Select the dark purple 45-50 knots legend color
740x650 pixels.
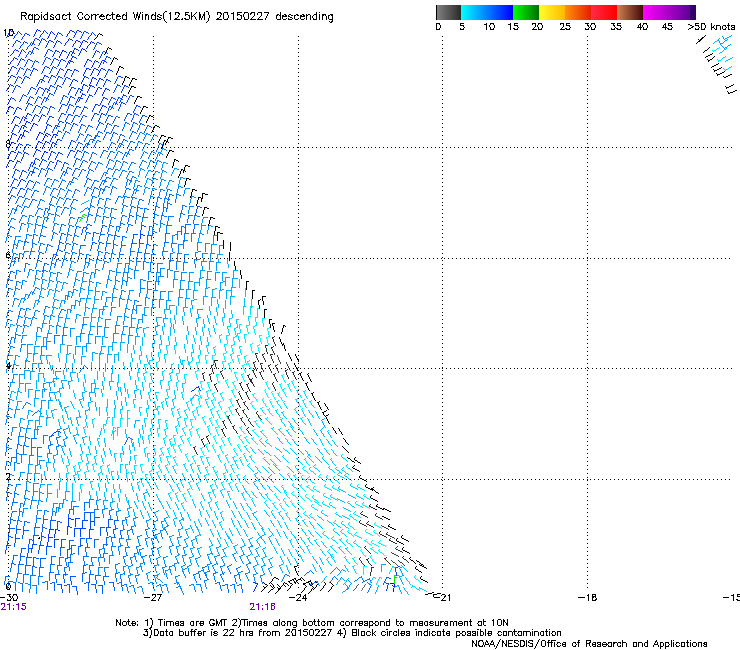(x=682, y=12)
